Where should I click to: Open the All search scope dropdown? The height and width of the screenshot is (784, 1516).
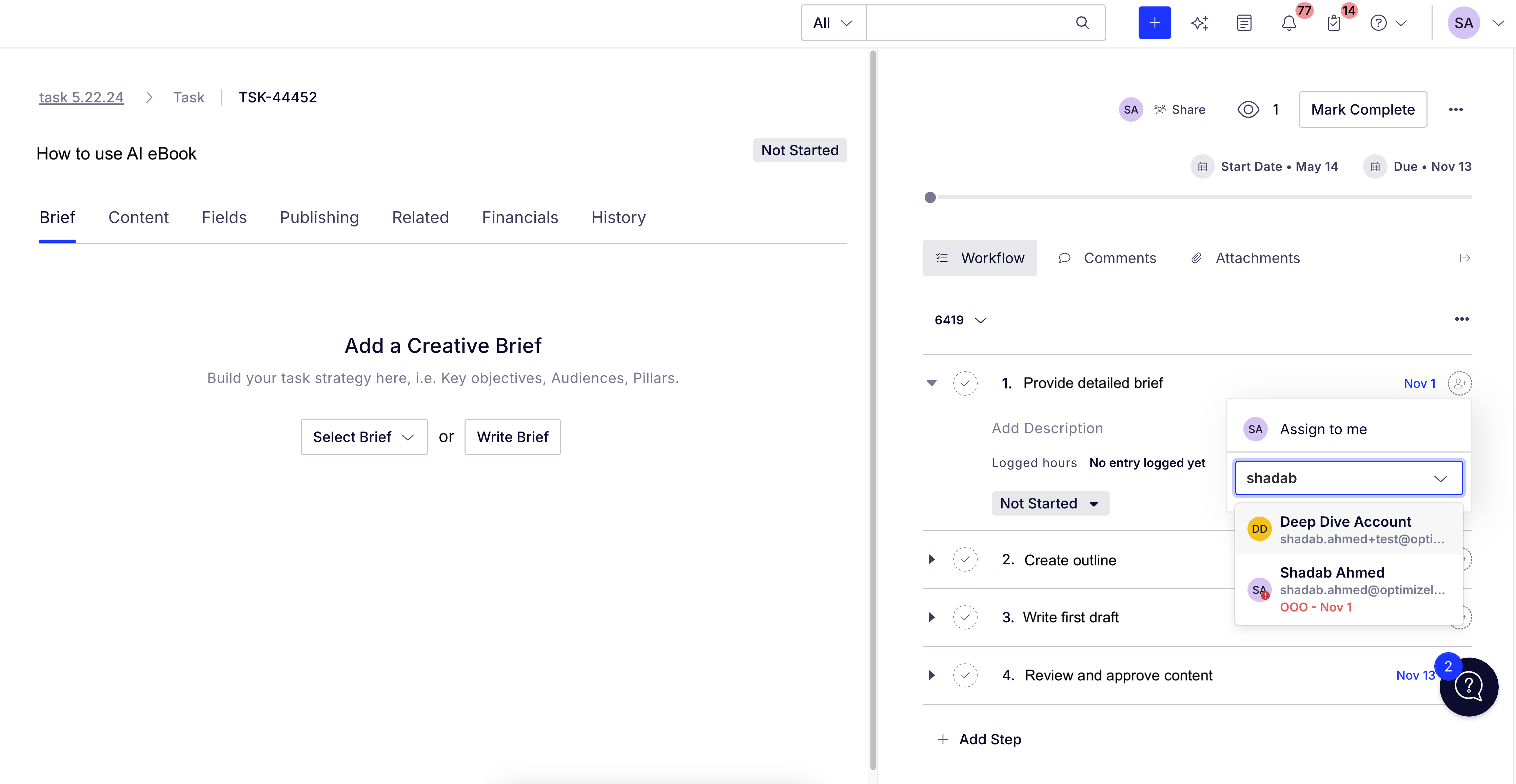click(833, 23)
